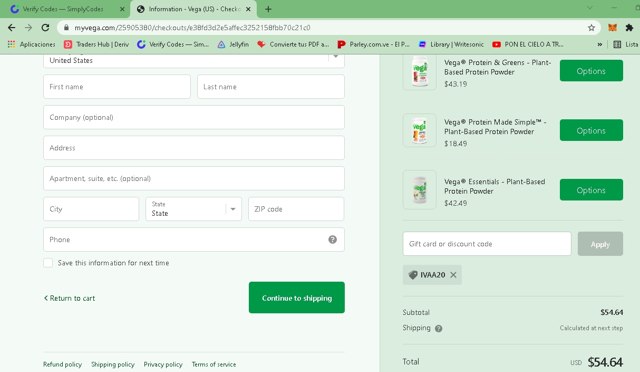Click the $43.19 price
The height and width of the screenshot is (372, 640).
(456, 84)
